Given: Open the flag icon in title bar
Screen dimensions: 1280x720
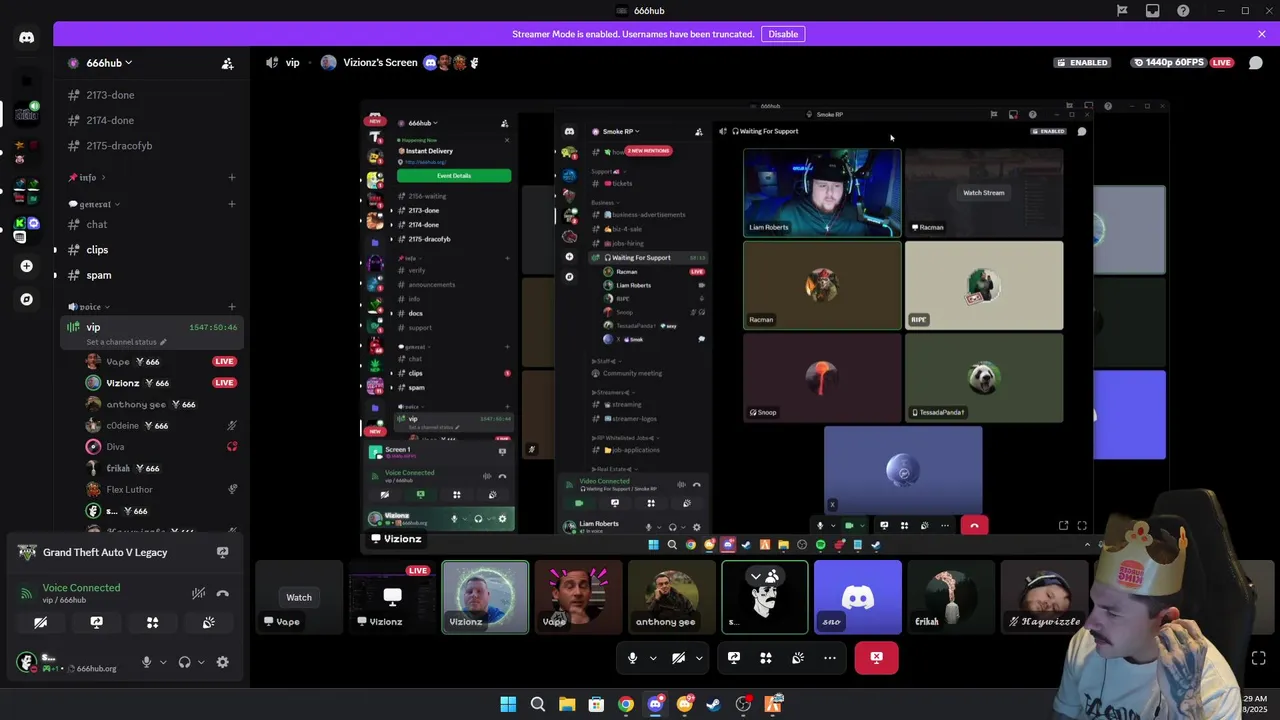Looking at the screenshot, I should pos(1122,11).
